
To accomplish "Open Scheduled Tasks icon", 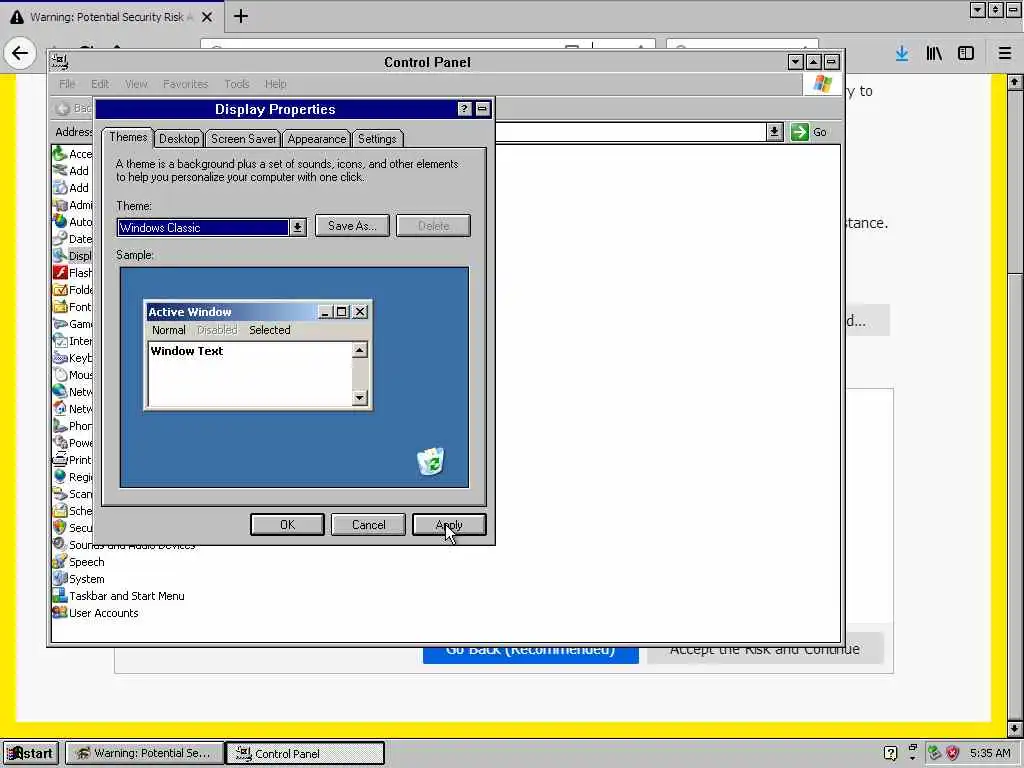I will pyautogui.click(x=60, y=510).
